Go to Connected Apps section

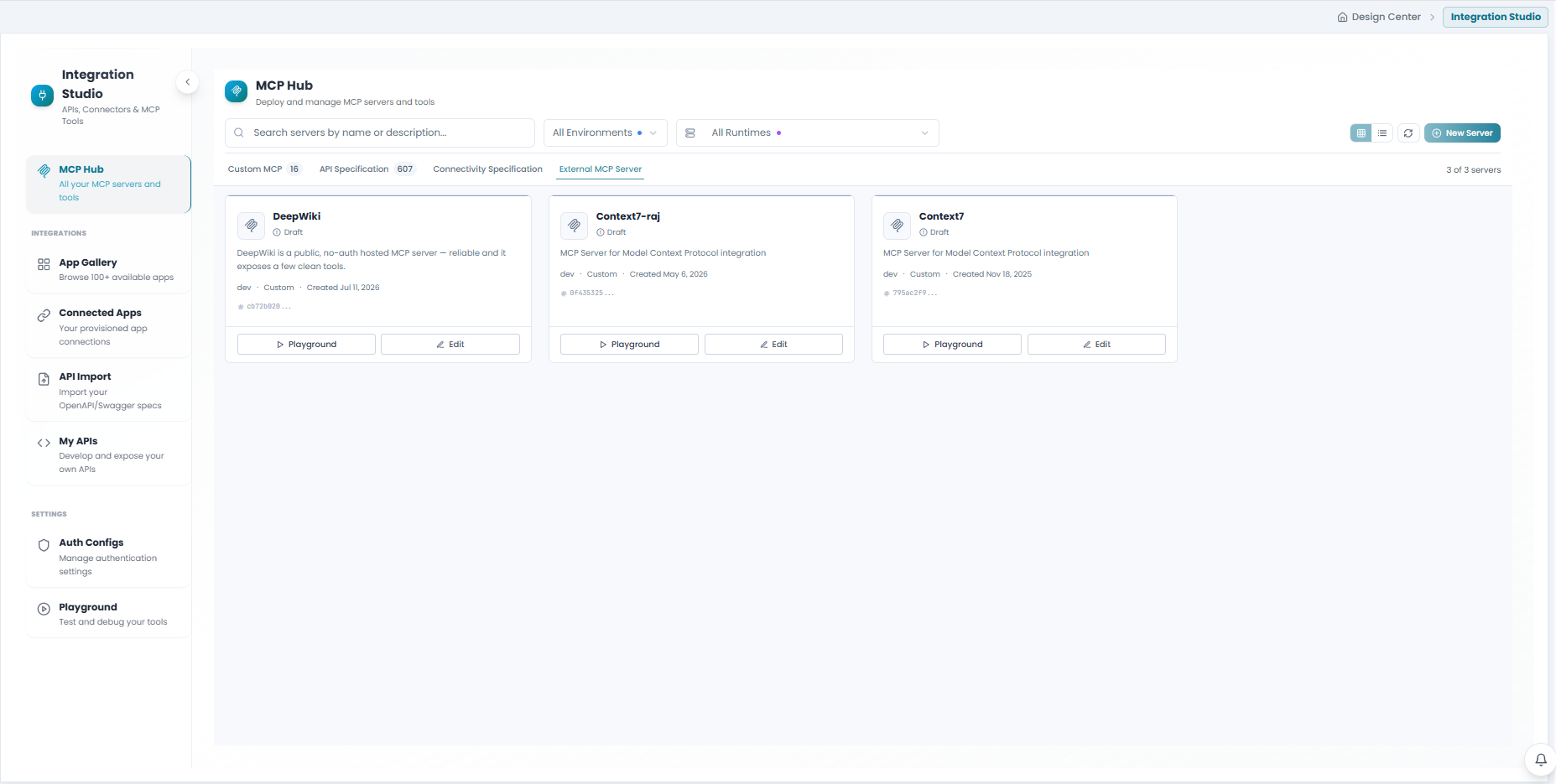pyautogui.click(x=108, y=327)
